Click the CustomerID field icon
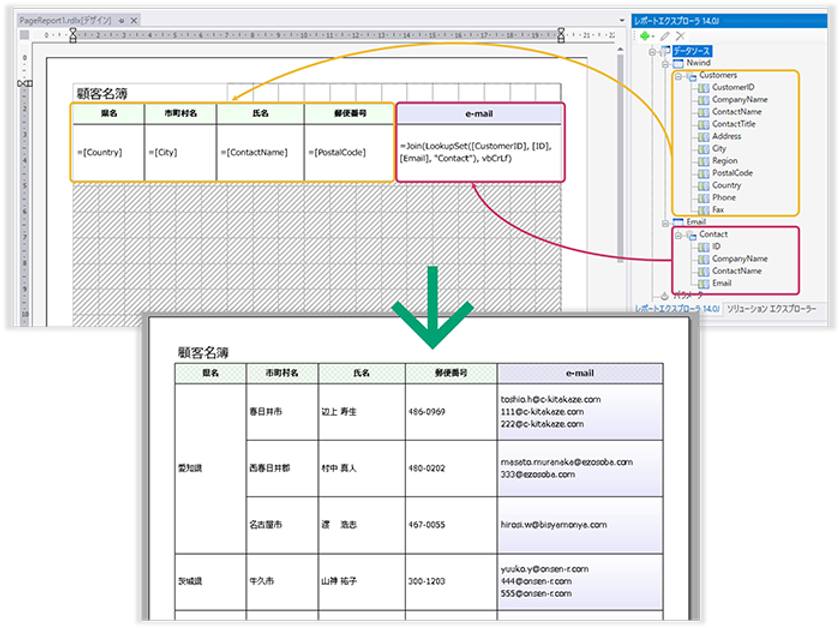The image size is (840, 628). click(703, 88)
